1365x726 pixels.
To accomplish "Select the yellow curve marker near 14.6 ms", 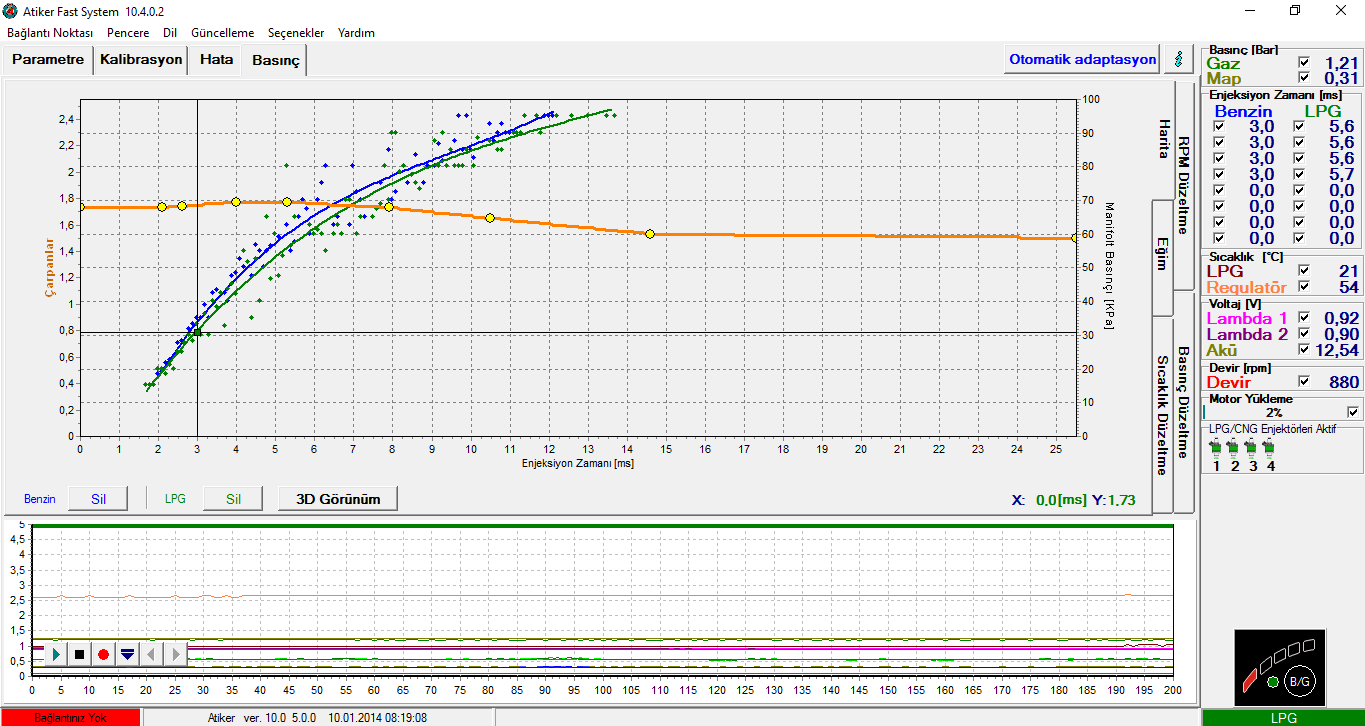I will pos(650,234).
